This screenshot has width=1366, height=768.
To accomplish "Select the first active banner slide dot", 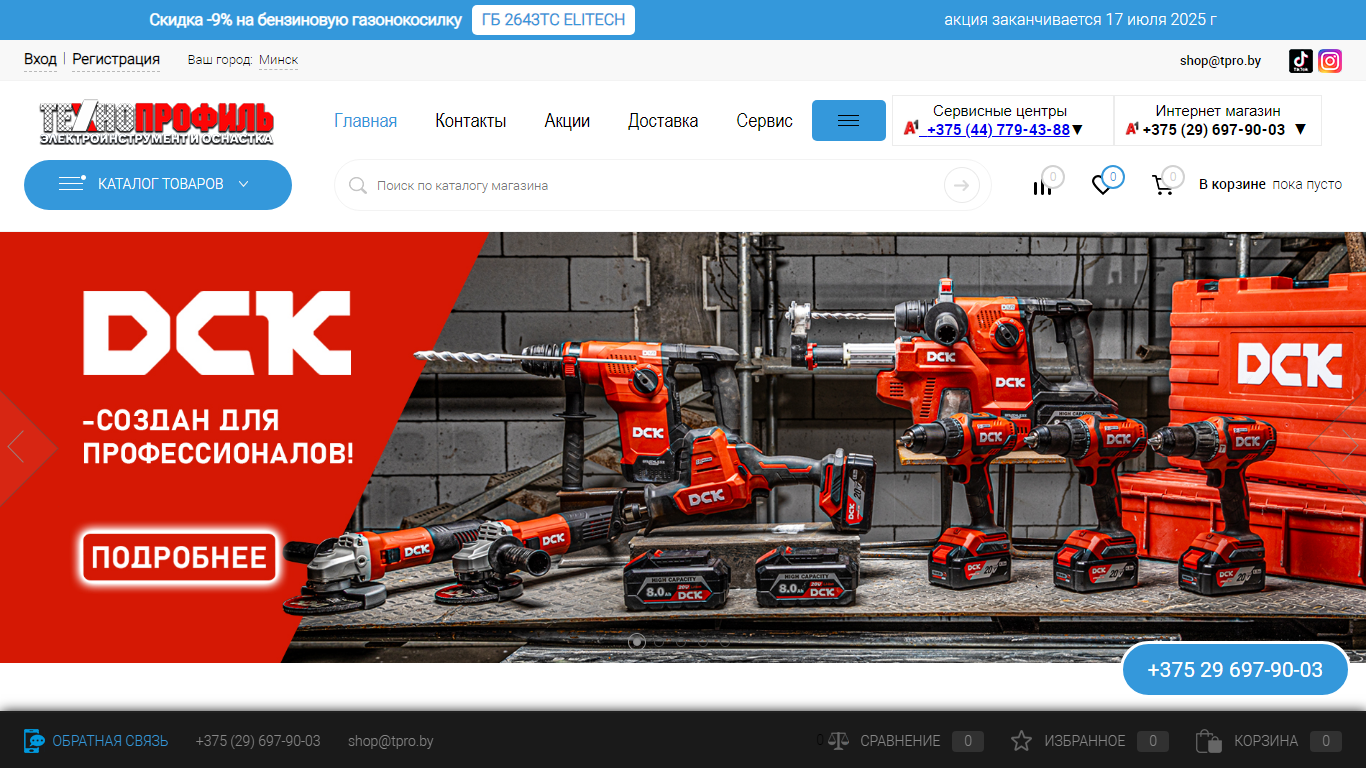I will 637,641.
